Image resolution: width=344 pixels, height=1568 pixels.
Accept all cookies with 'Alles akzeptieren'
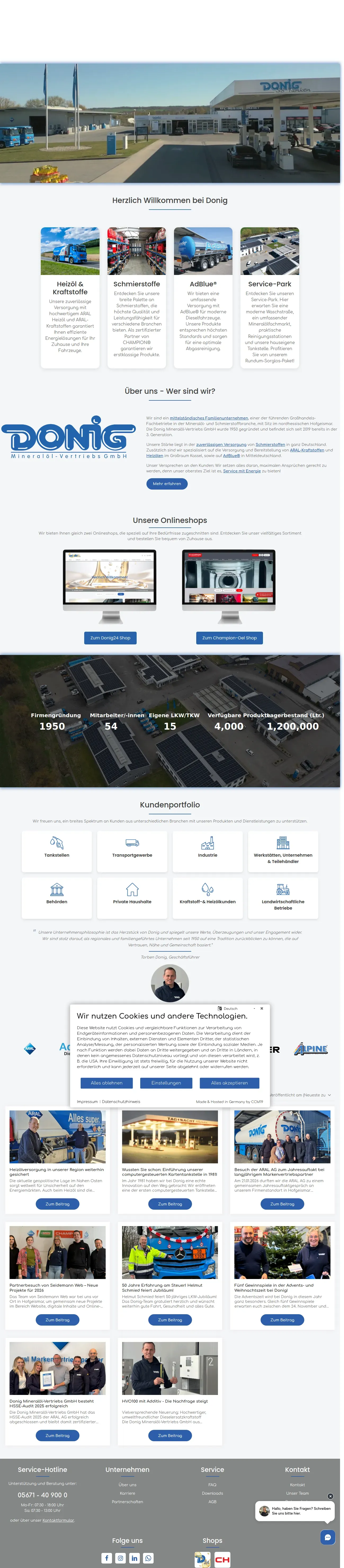230,1083
